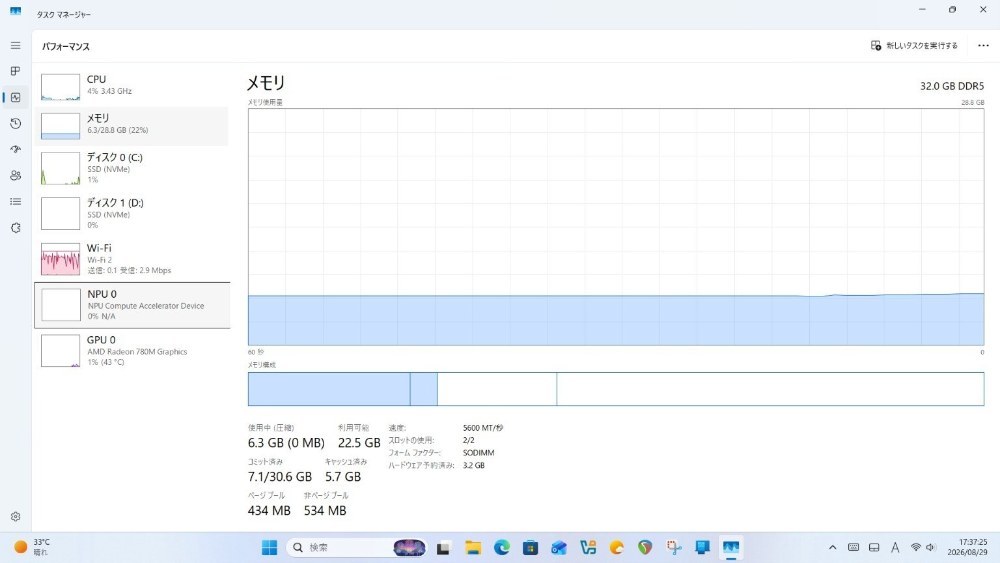Select ディスク 0 (C:) performance item
The image size is (1000, 563).
coord(132,168)
